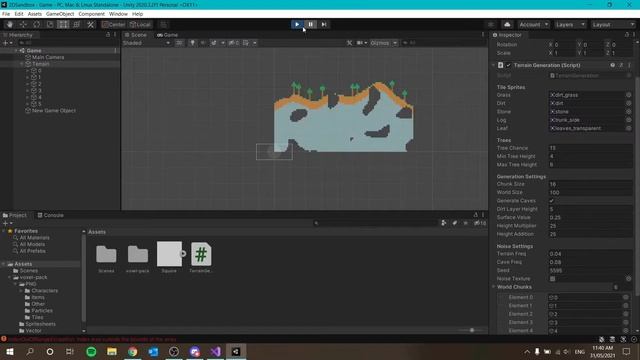Switch to the Console tab

click(51, 215)
